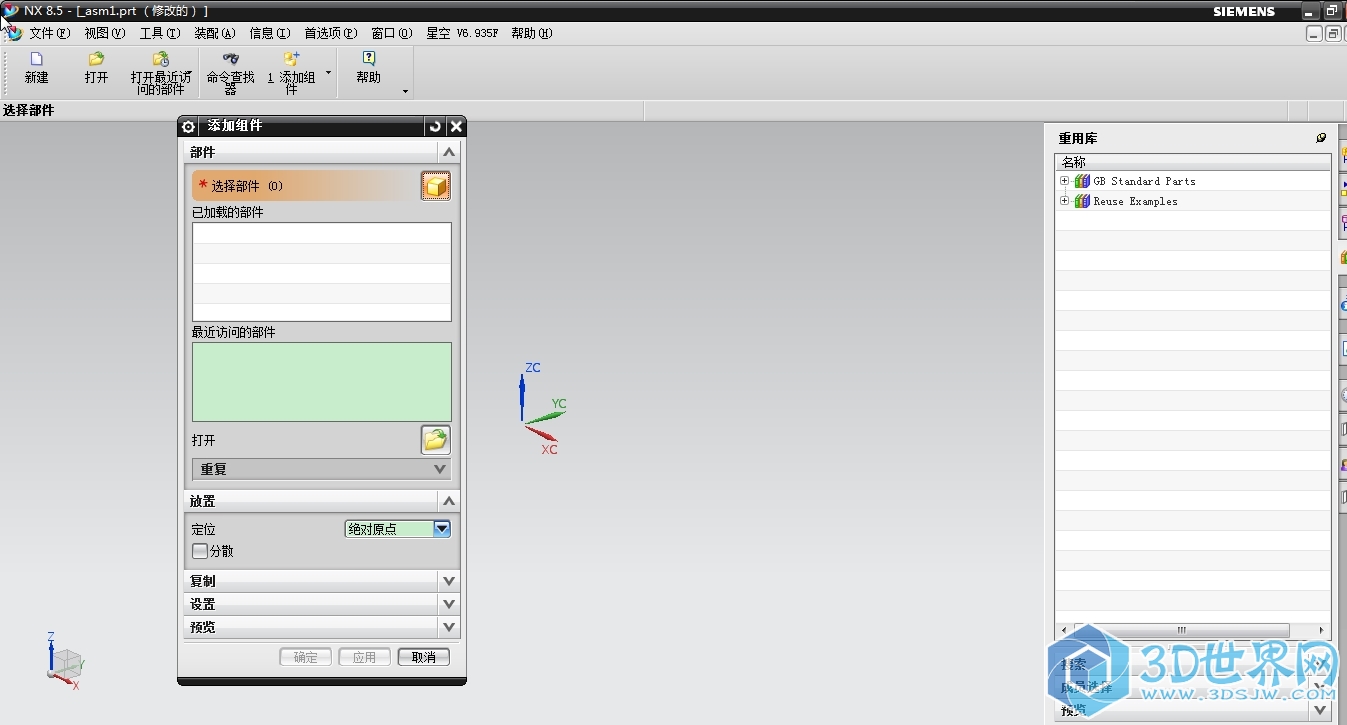Click the reset arrow icon in 添加组件 dialog

(435, 126)
